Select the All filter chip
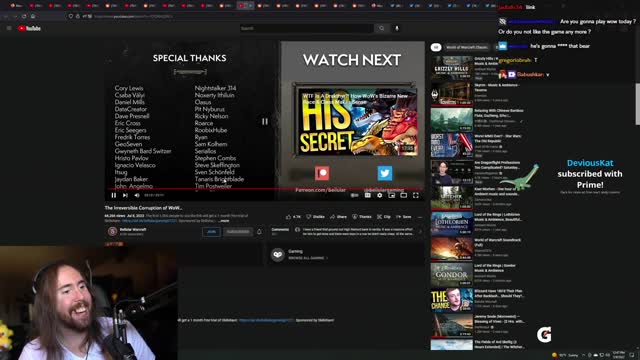The image size is (640, 360). 436,47
